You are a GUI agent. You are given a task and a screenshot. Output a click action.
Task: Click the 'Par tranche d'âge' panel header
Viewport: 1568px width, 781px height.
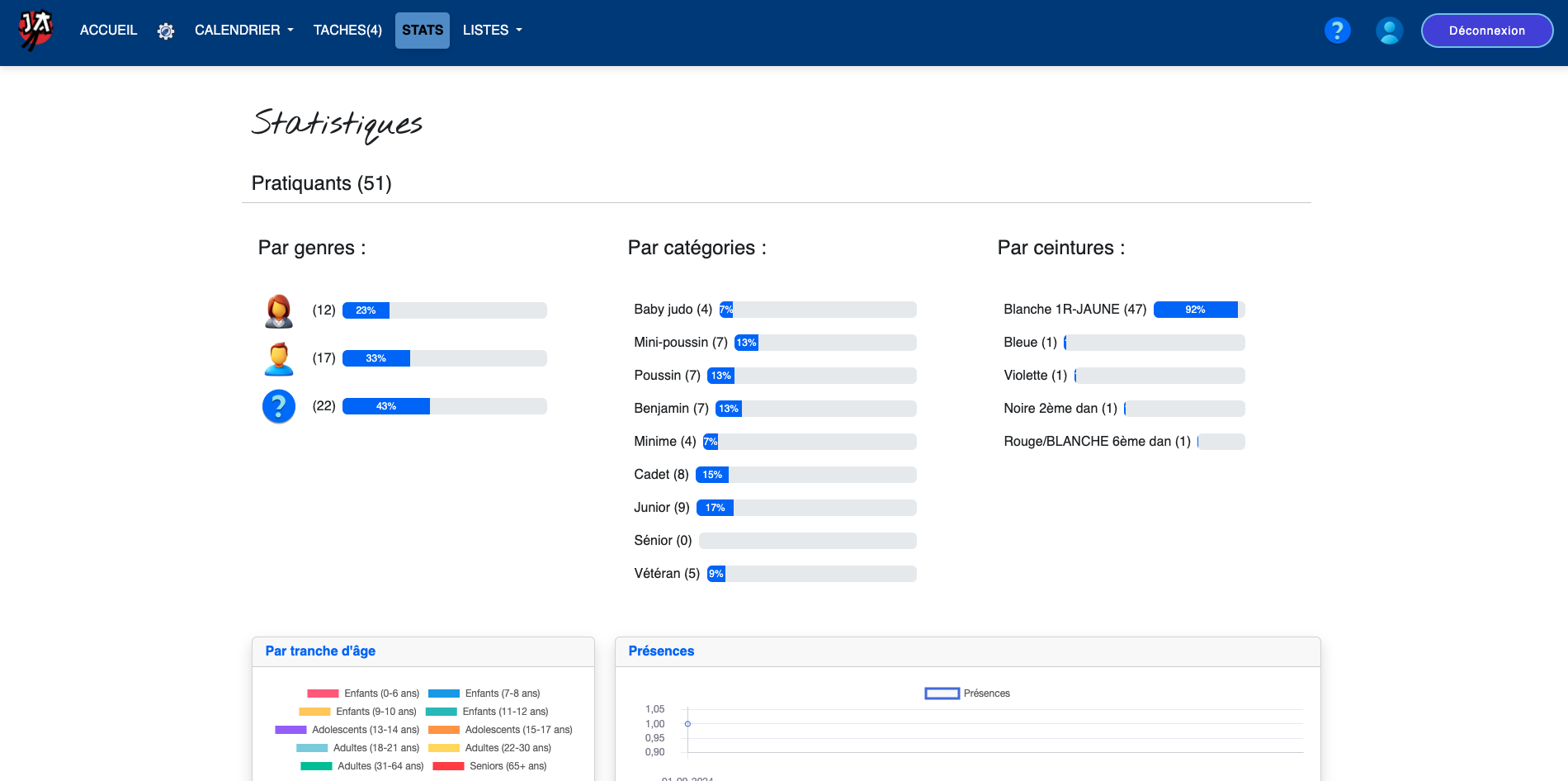[x=423, y=651]
